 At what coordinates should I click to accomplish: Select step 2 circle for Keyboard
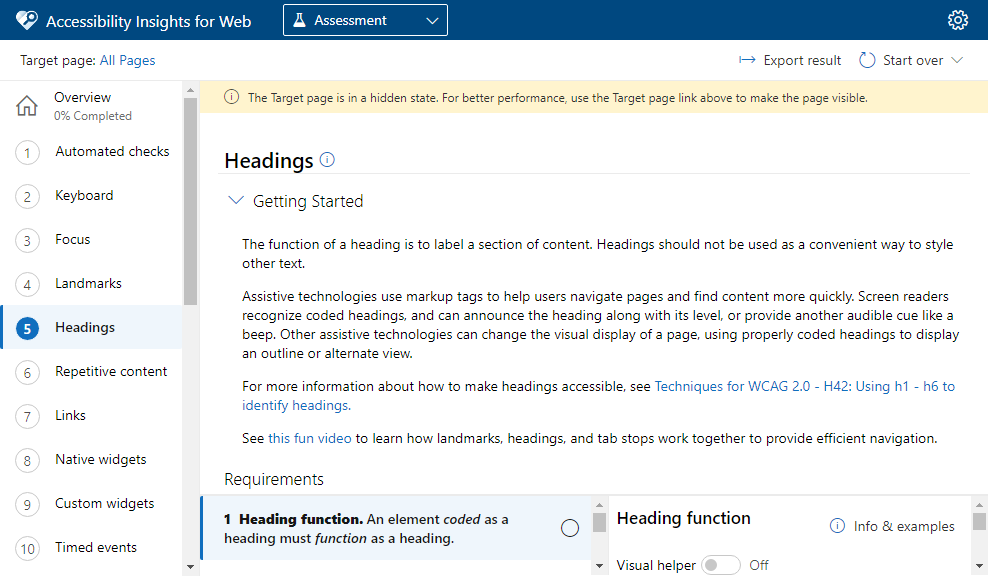coord(27,197)
